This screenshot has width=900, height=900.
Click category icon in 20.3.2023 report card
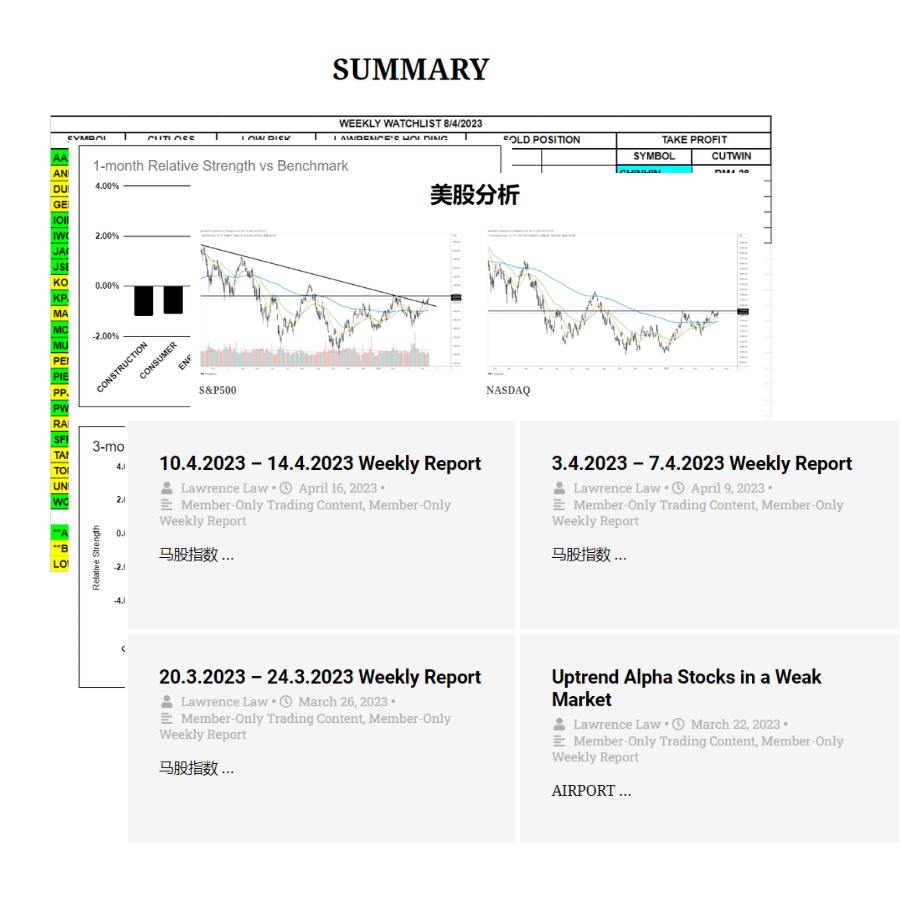coord(167,718)
